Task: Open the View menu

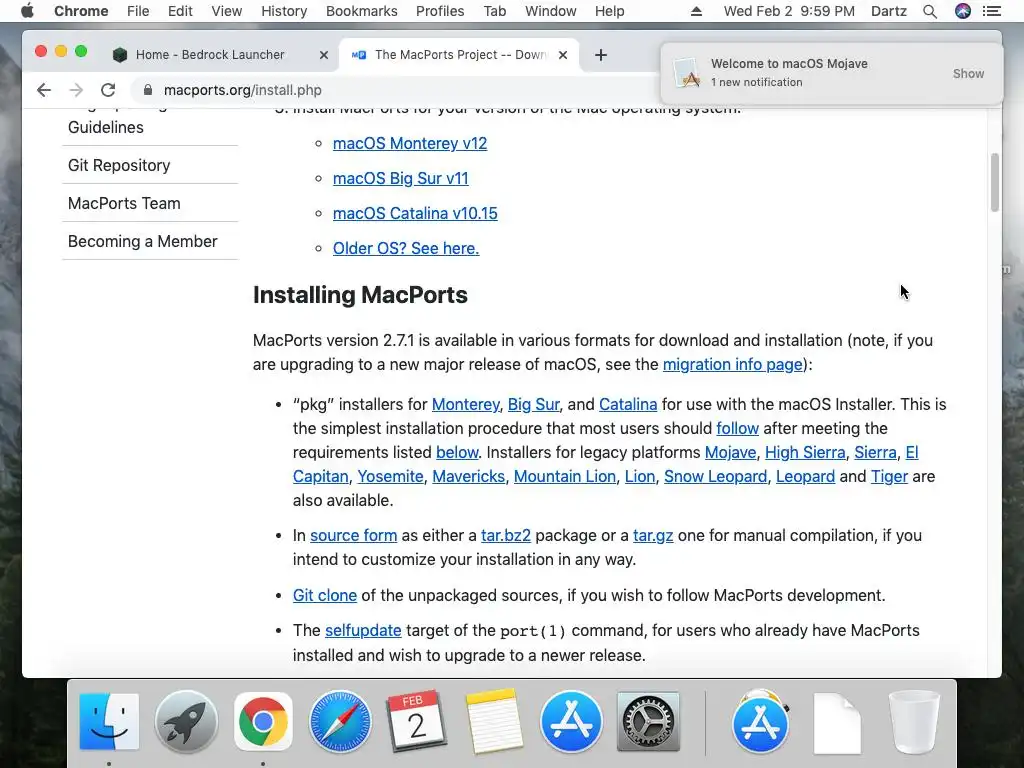Action: pos(227,11)
